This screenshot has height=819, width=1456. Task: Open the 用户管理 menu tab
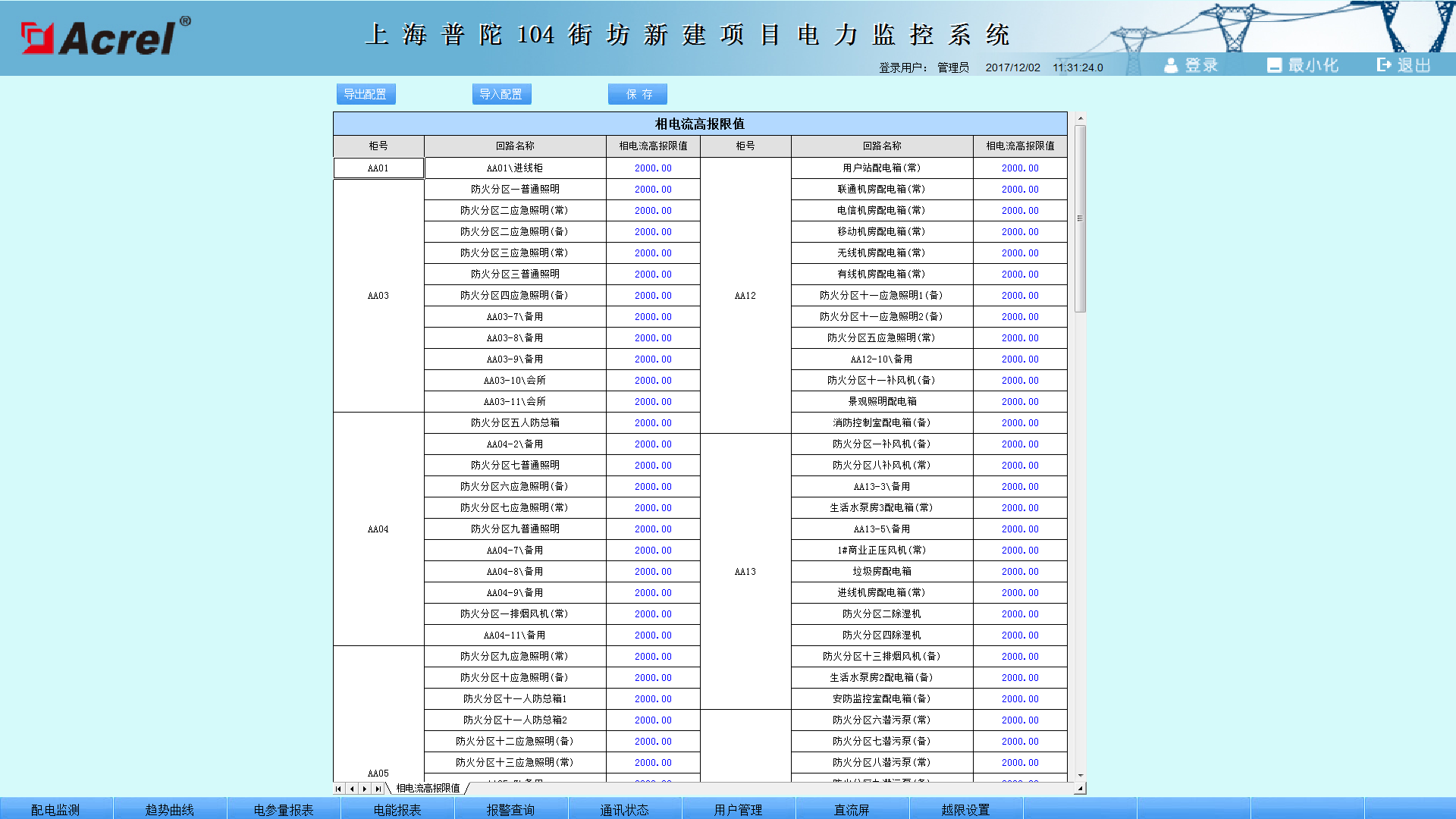(739, 809)
